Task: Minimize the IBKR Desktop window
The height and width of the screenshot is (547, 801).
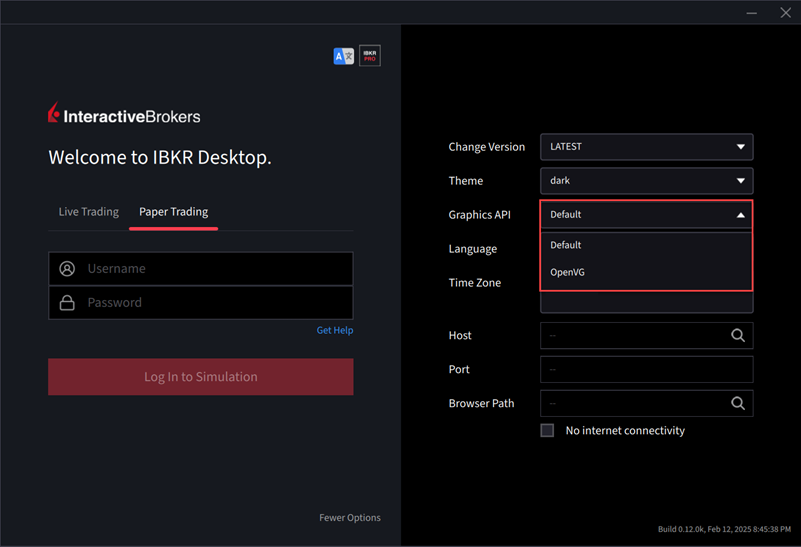Action: tap(751, 13)
